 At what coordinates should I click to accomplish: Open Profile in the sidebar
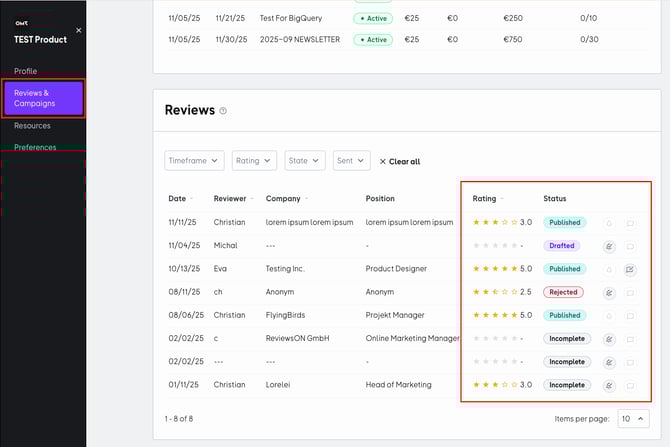(26, 71)
